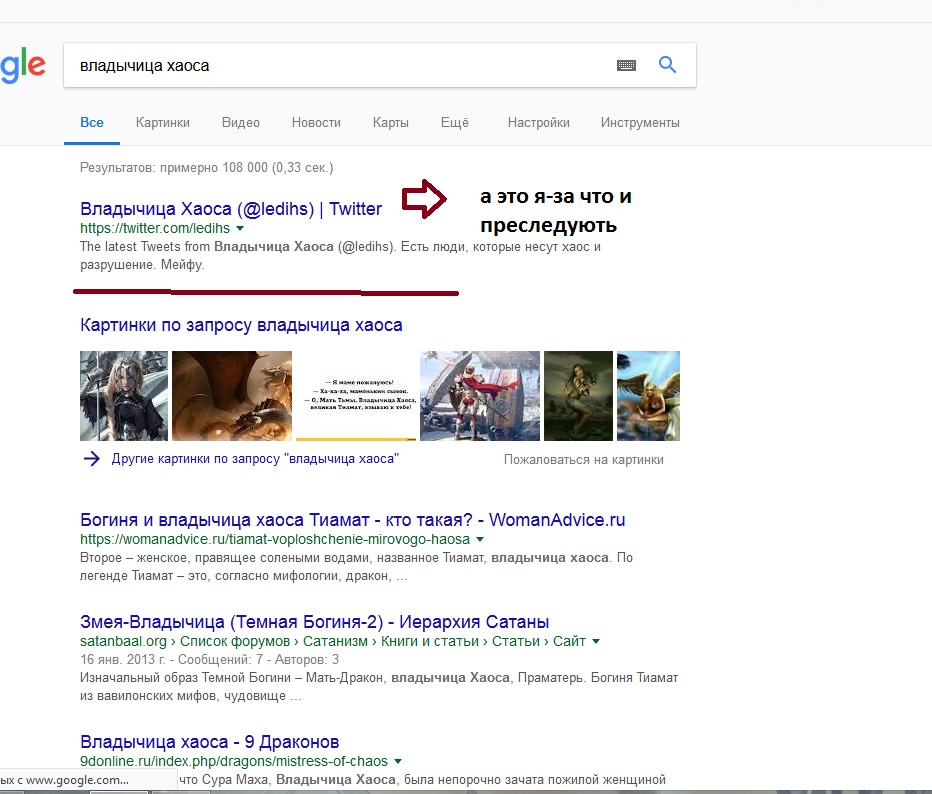The width and height of the screenshot is (932, 794).
Task: Click 'Другие картинки по запросу "владычица хаоса"'
Action: 255,459
